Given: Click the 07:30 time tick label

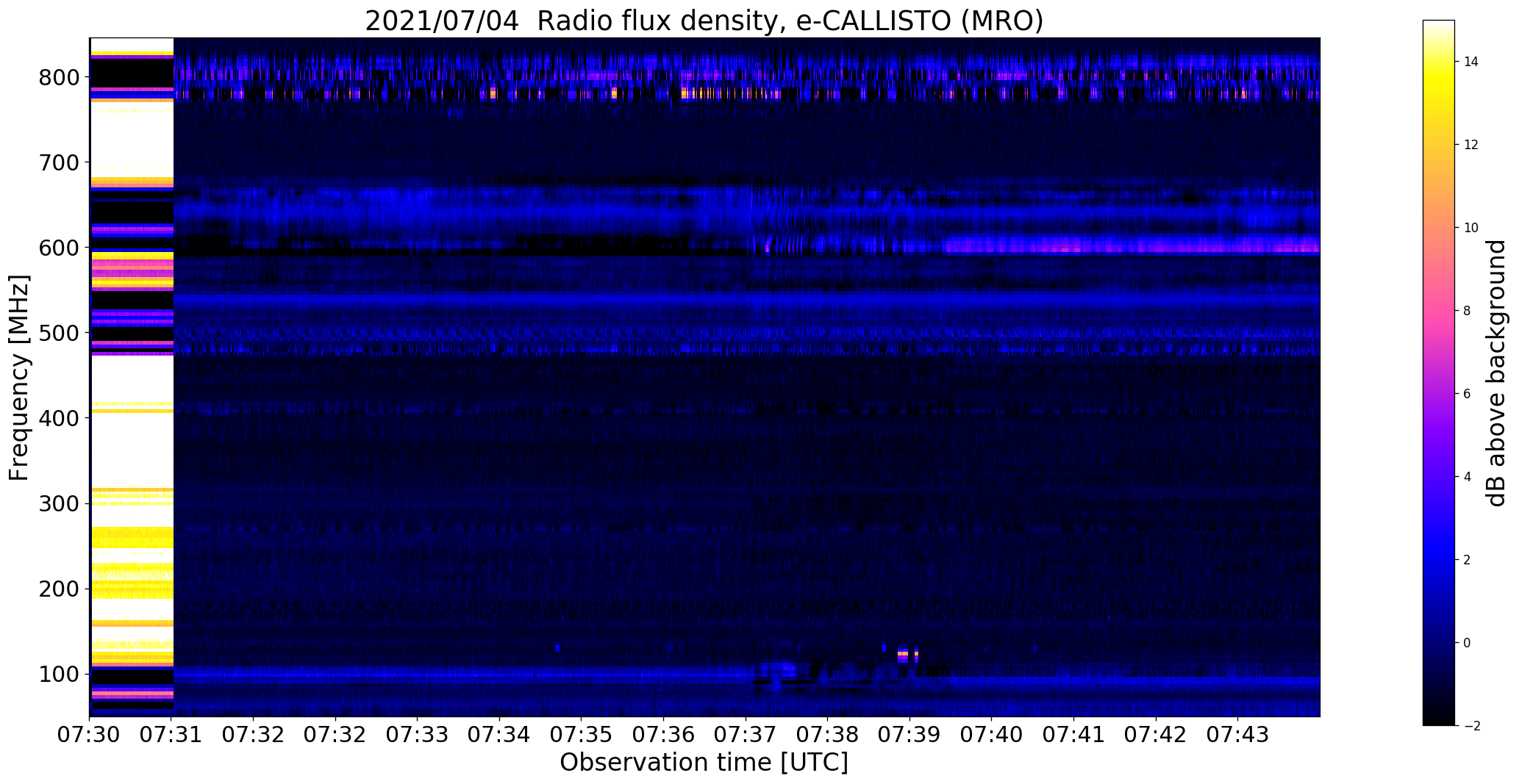Looking at the screenshot, I should pyautogui.click(x=90, y=735).
